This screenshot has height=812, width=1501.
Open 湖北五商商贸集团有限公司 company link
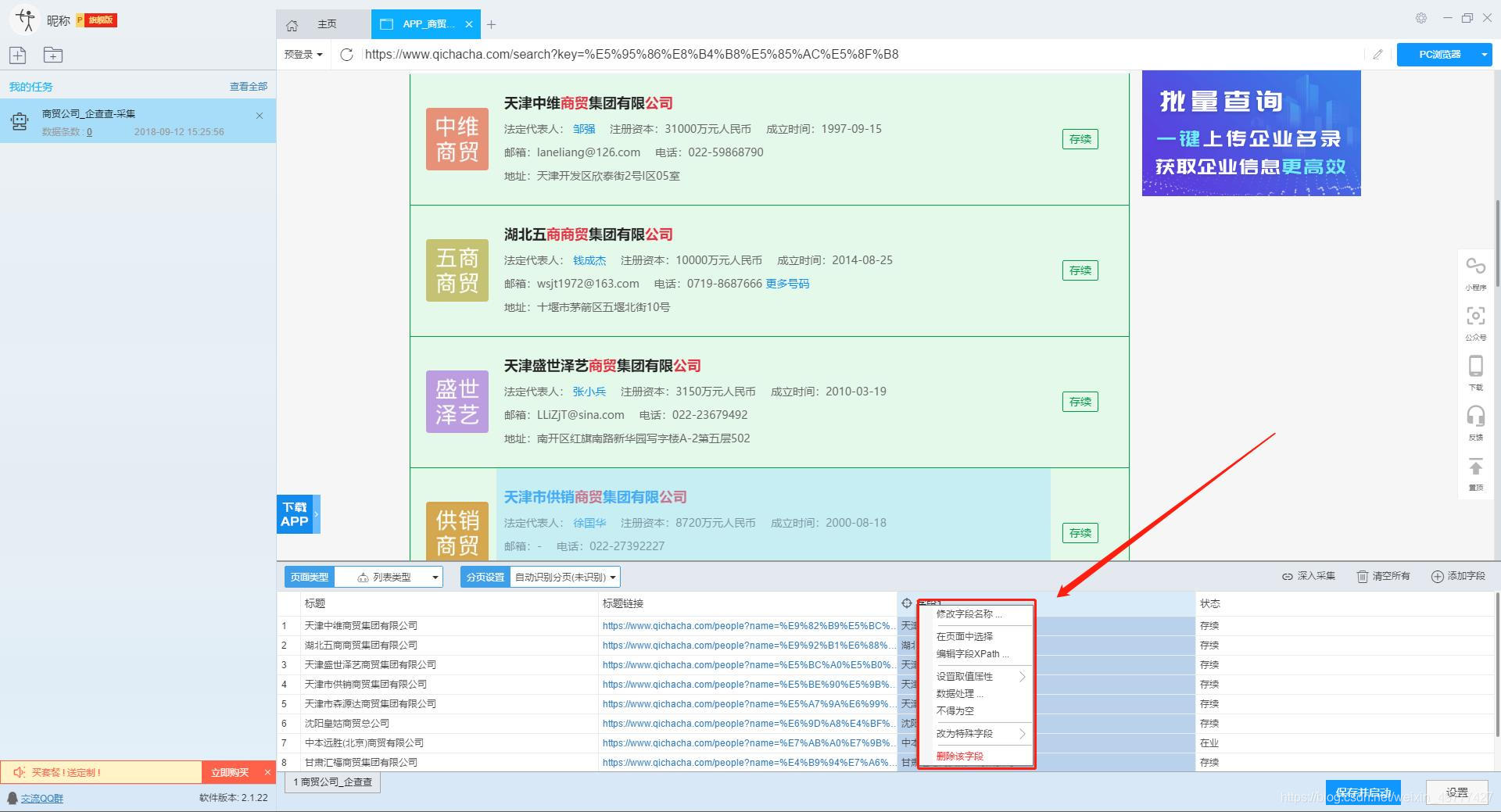[589, 234]
